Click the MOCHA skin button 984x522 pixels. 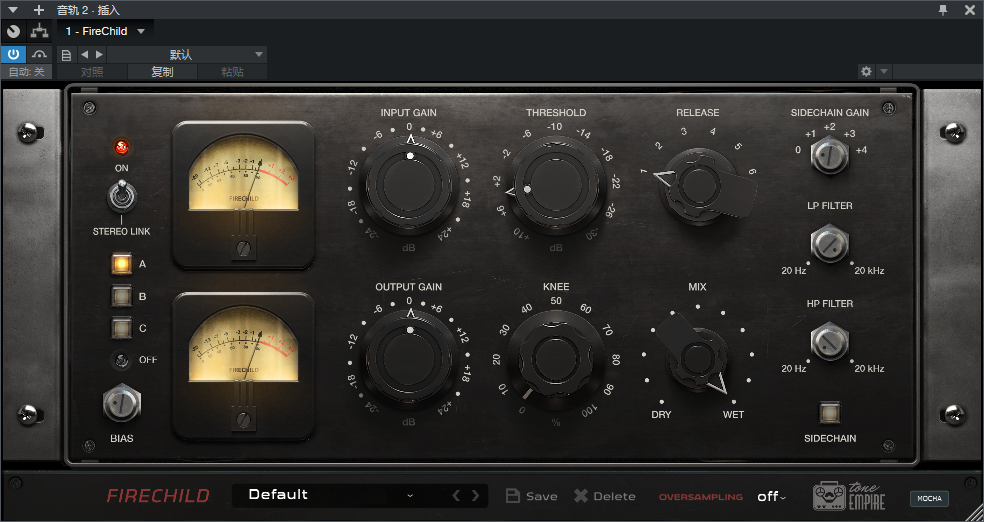point(929,498)
